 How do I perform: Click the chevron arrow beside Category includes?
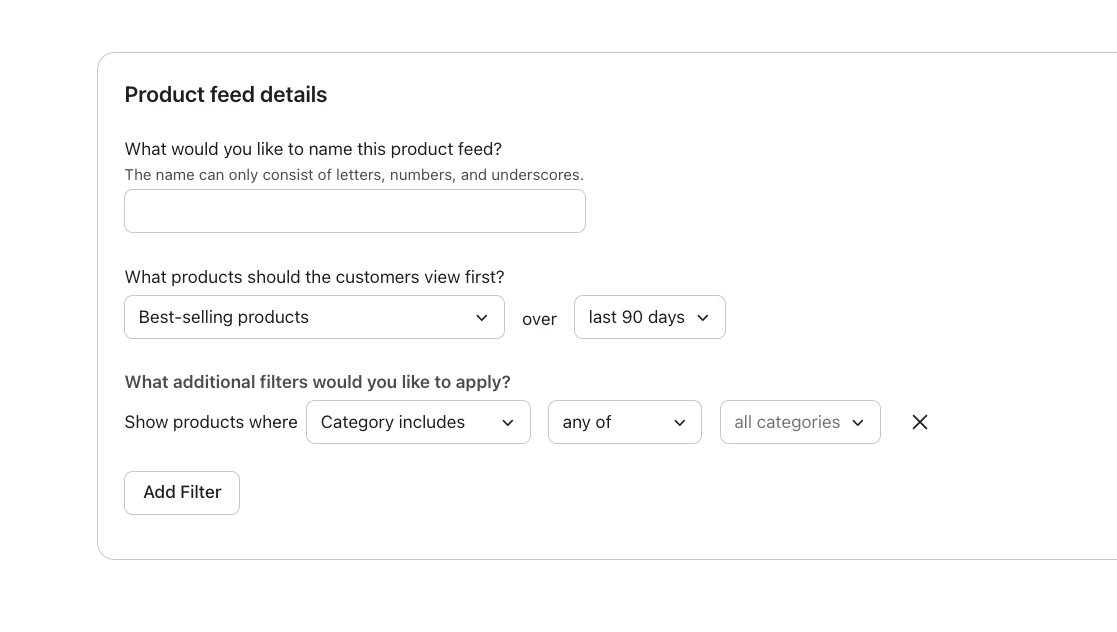[x=508, y=423]
